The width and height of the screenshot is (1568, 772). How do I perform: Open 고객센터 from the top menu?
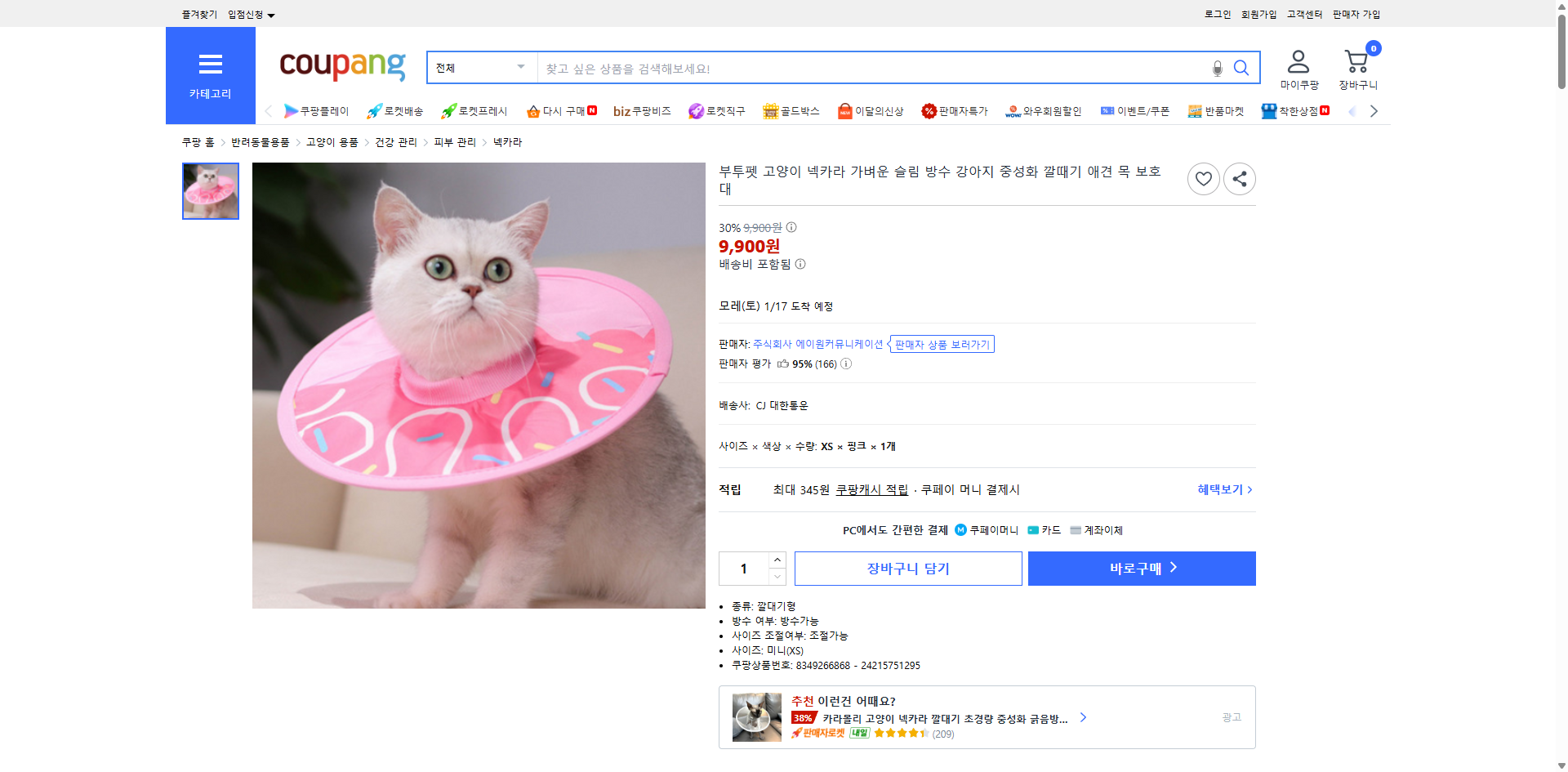[1304, 14]
